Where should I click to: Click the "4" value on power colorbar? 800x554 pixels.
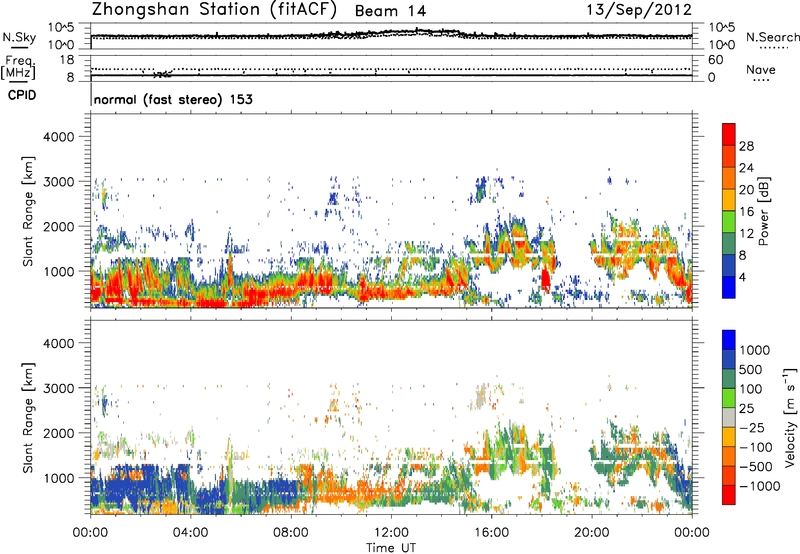742,278
